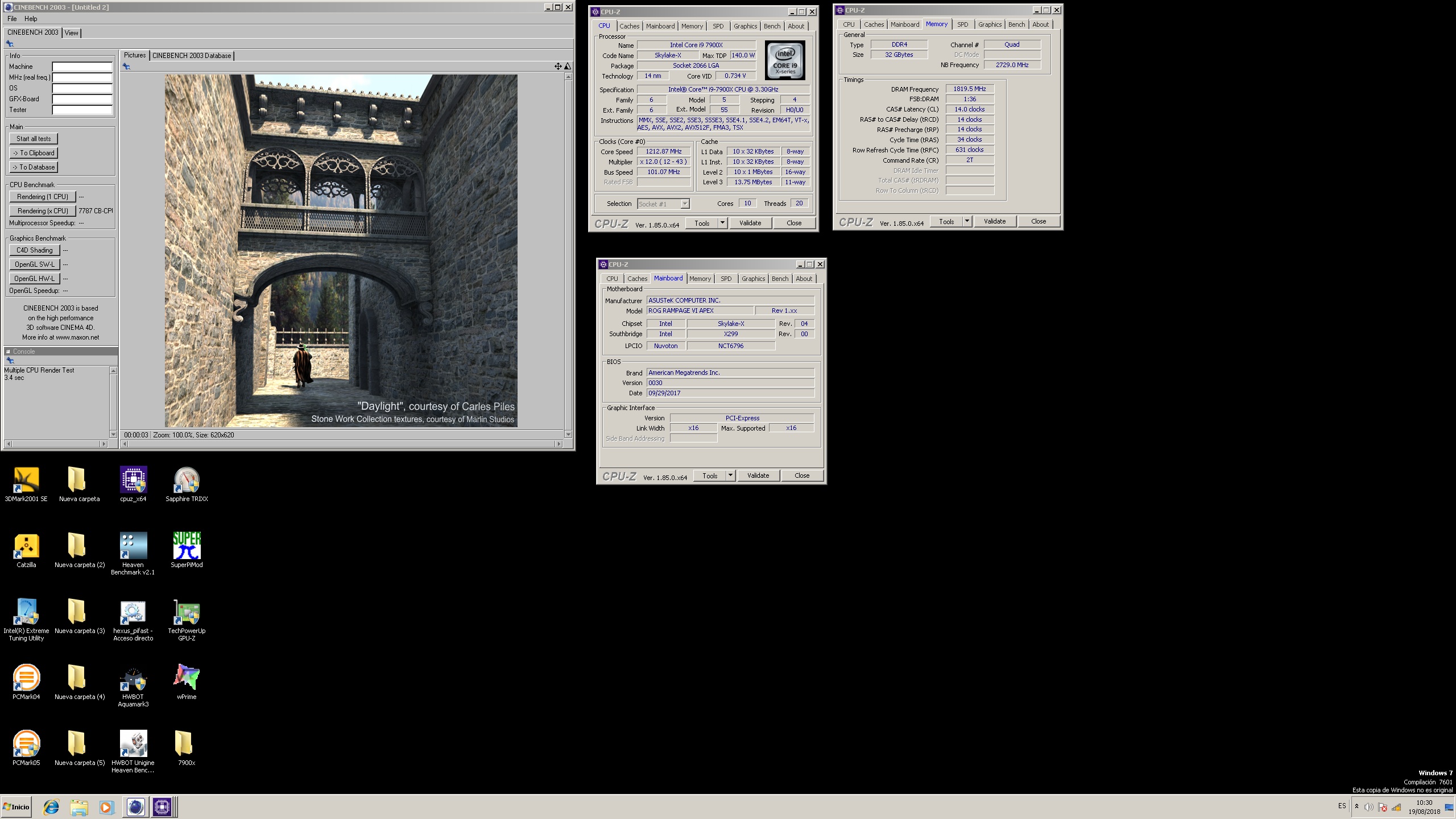Launch HWBOT Unigine Heaven Benchmark shortcut
1456x819 pixels.
pos(133,751)
